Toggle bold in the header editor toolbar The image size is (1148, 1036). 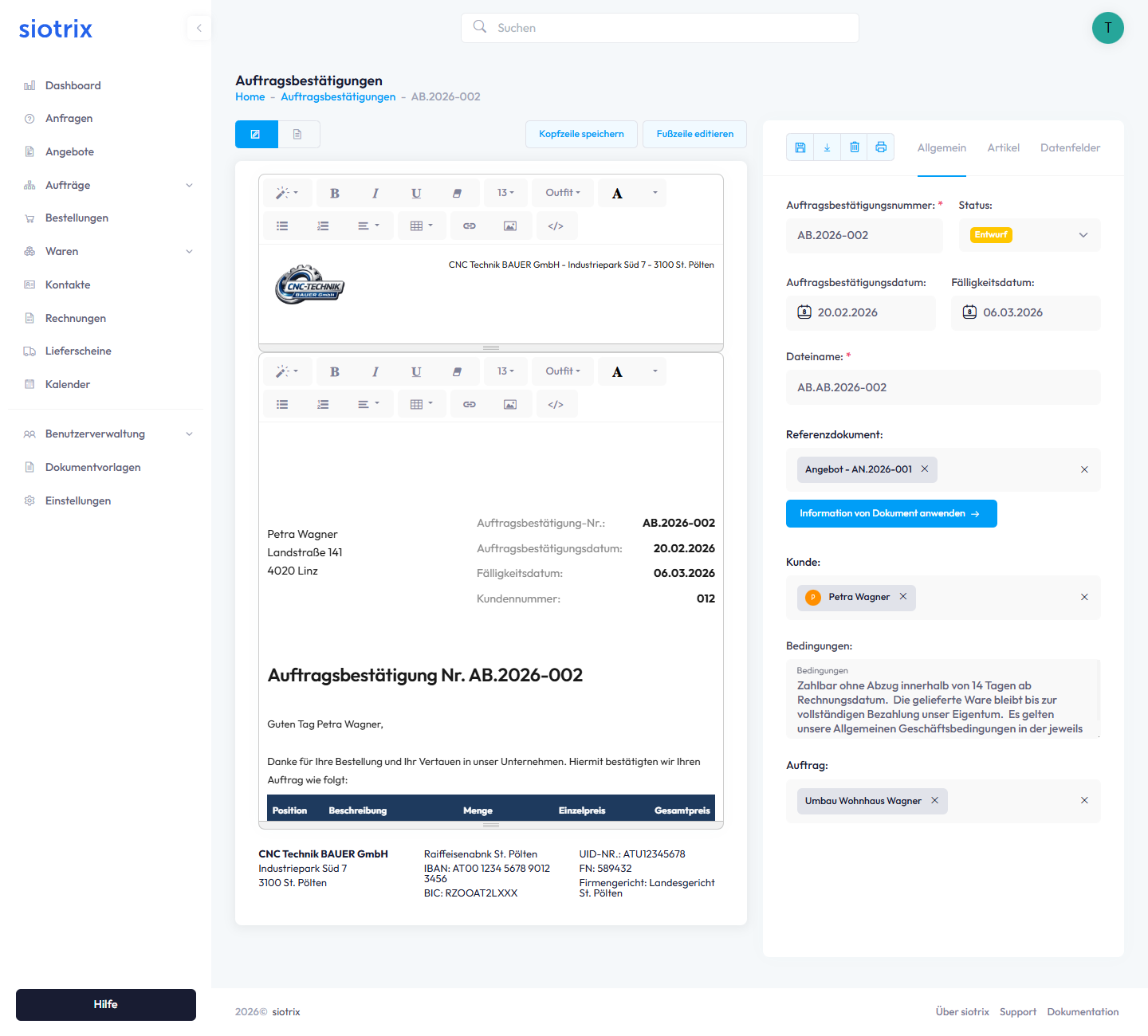click(x=335, y=194)
